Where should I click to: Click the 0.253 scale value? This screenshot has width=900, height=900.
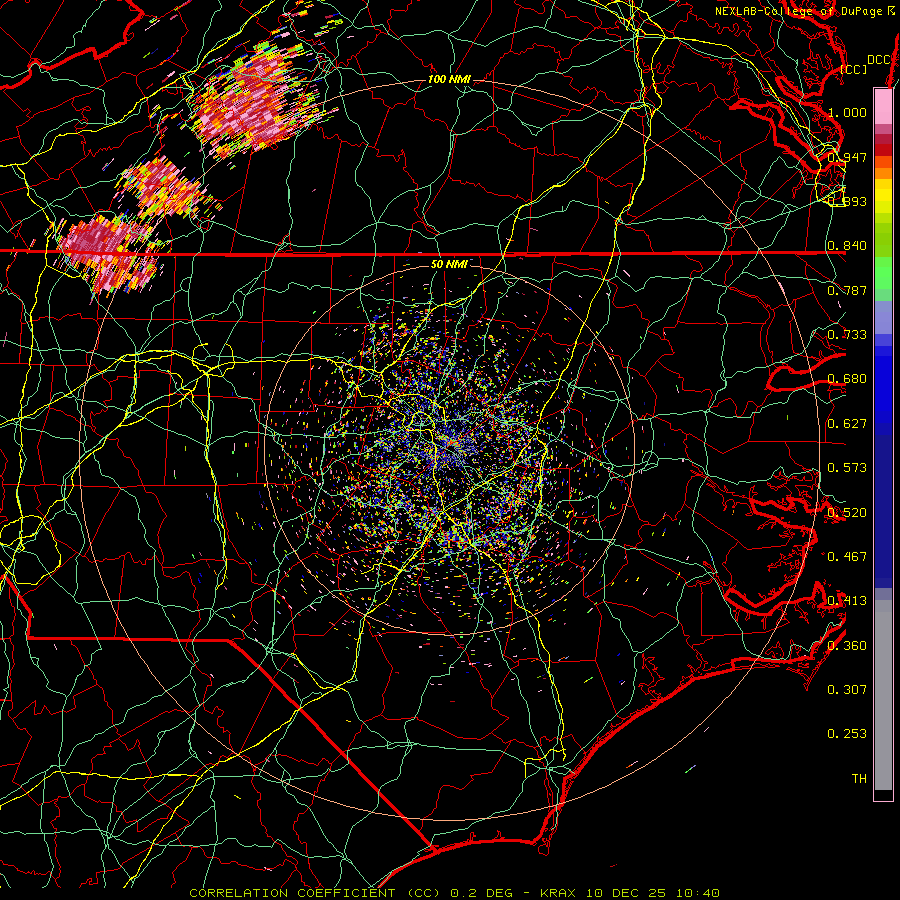[x=847, y=734]
